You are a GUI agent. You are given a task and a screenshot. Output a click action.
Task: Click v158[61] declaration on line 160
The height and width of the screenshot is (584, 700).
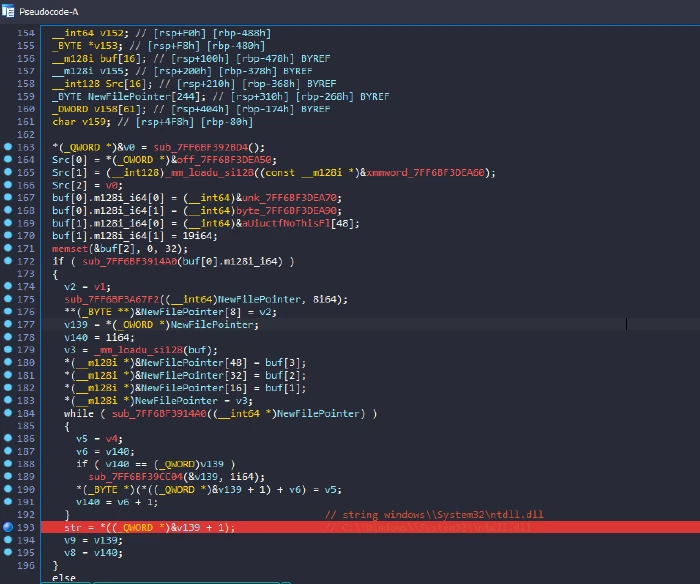pos(117,109)
